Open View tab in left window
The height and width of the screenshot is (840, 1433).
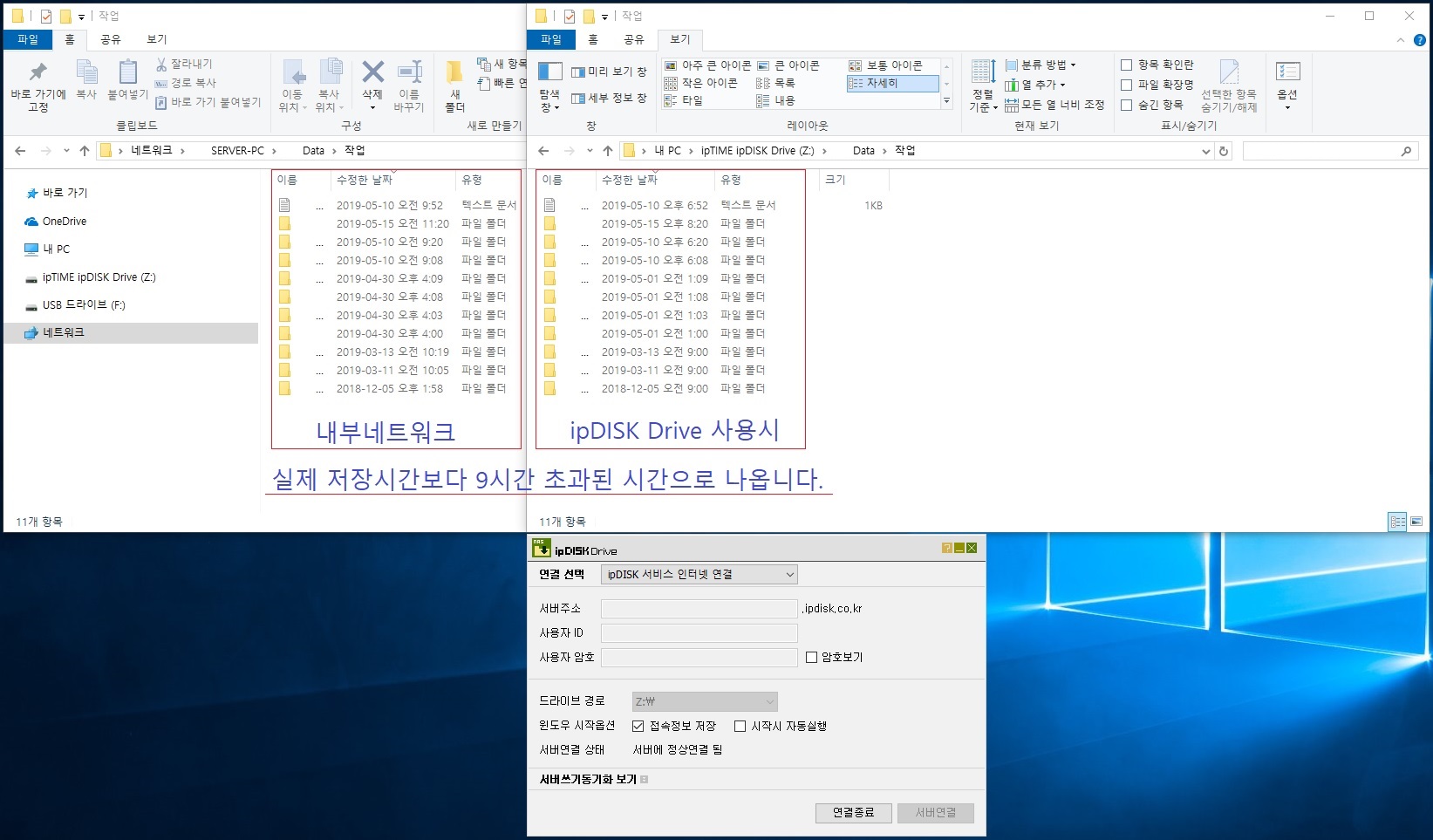pos(157,39)
